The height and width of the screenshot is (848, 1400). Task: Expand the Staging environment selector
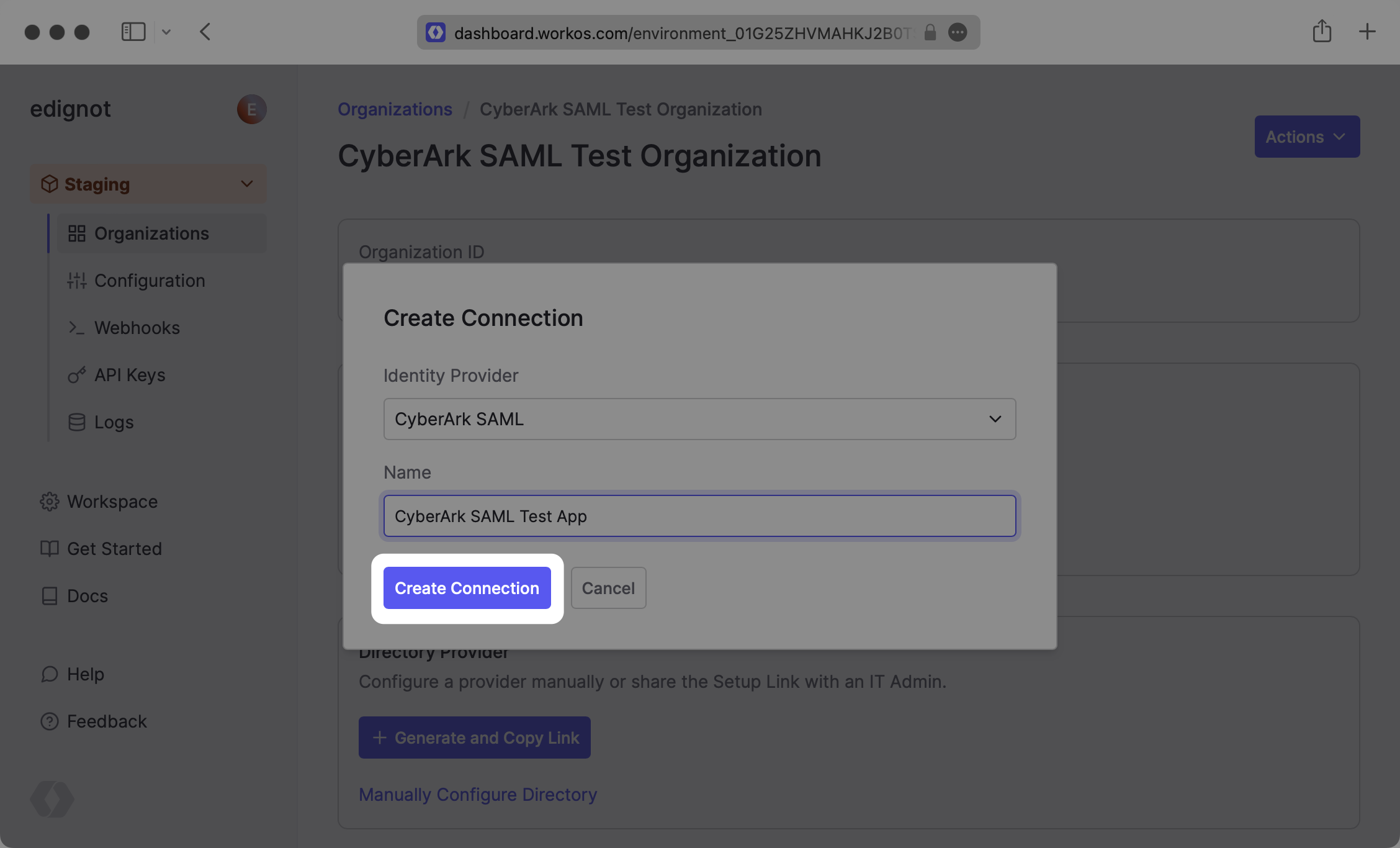click(x=148, y=184)
